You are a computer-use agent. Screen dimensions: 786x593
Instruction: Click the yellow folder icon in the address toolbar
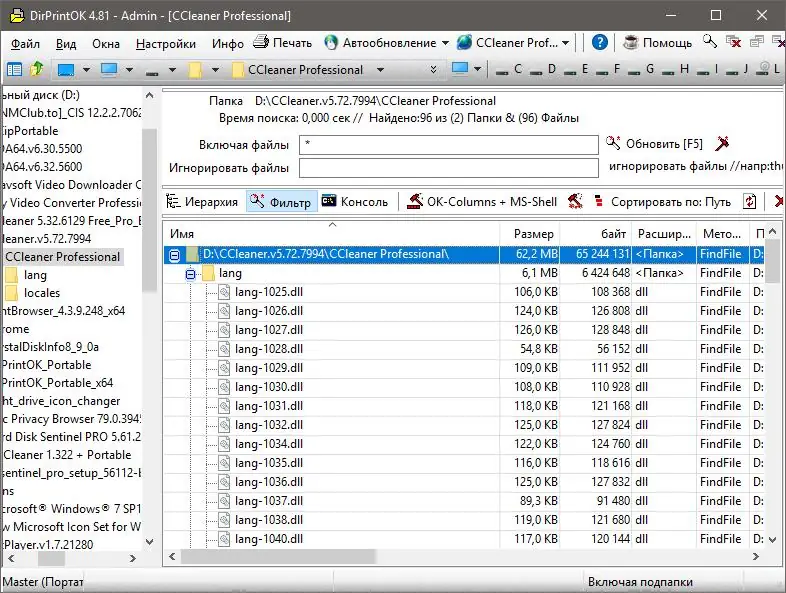[195, 70]
